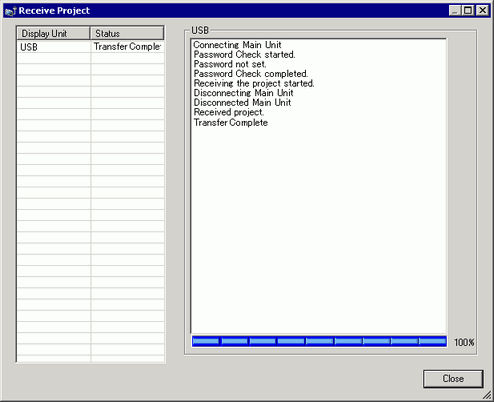Image resolution: width=494 pixels, height=402 pixels.
Task: Click the 'Password Check started.' log line
Action: [244, 54]
